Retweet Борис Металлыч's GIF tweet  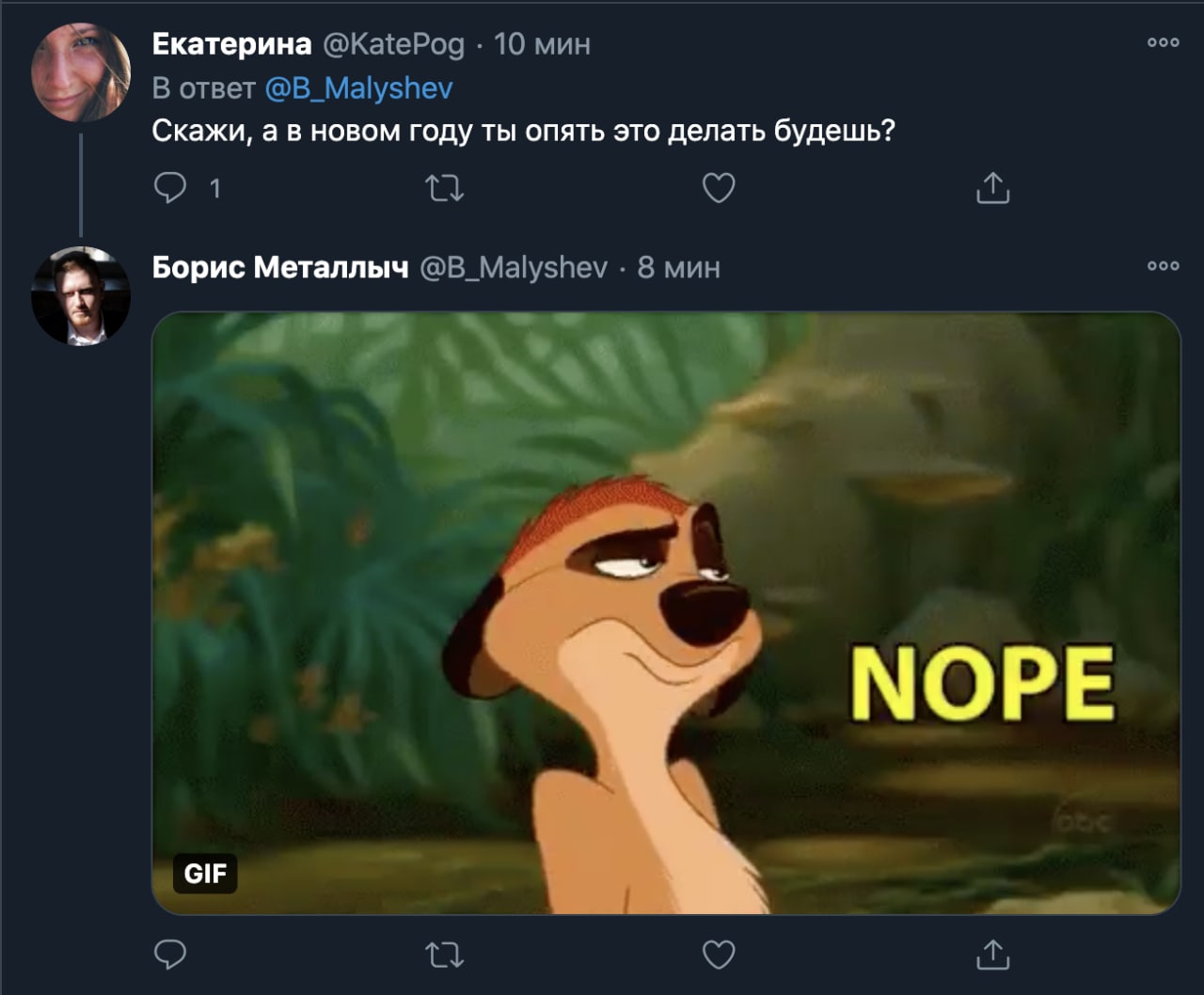[444, 956]
